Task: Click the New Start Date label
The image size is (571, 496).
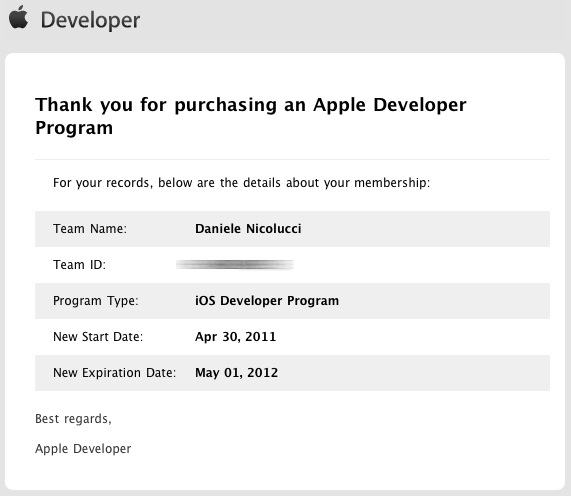Action: [98, 337]
